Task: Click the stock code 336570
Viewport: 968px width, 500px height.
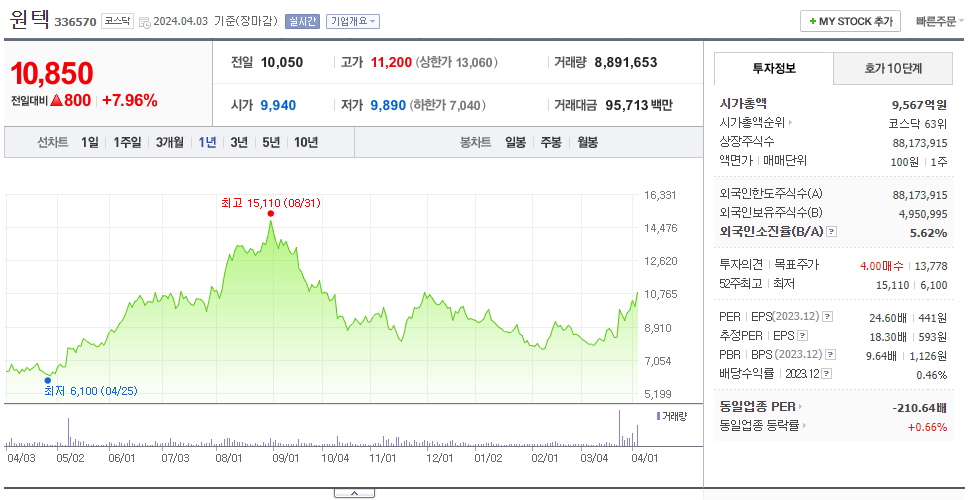Action: [x=76, y=22]
